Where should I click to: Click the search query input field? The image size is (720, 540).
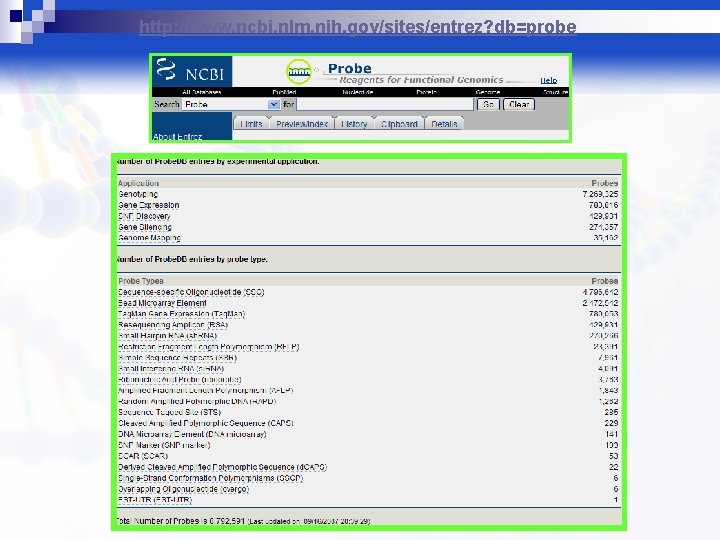point(385,104)
